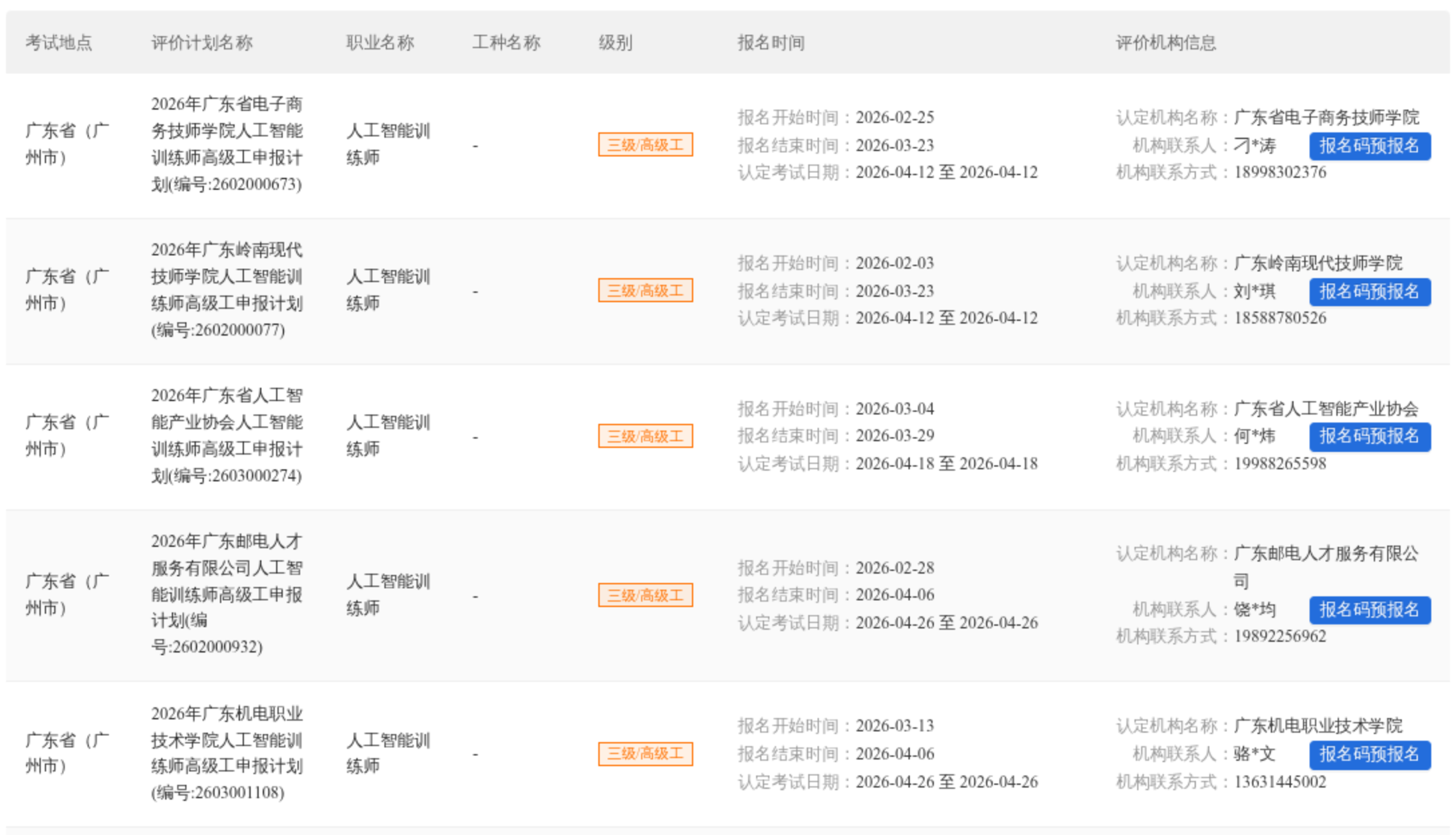Image resolution: width=1456 pixels, height=835 pixels.
Task: Click the contact number 13631445002
Action: point(1280,782)
